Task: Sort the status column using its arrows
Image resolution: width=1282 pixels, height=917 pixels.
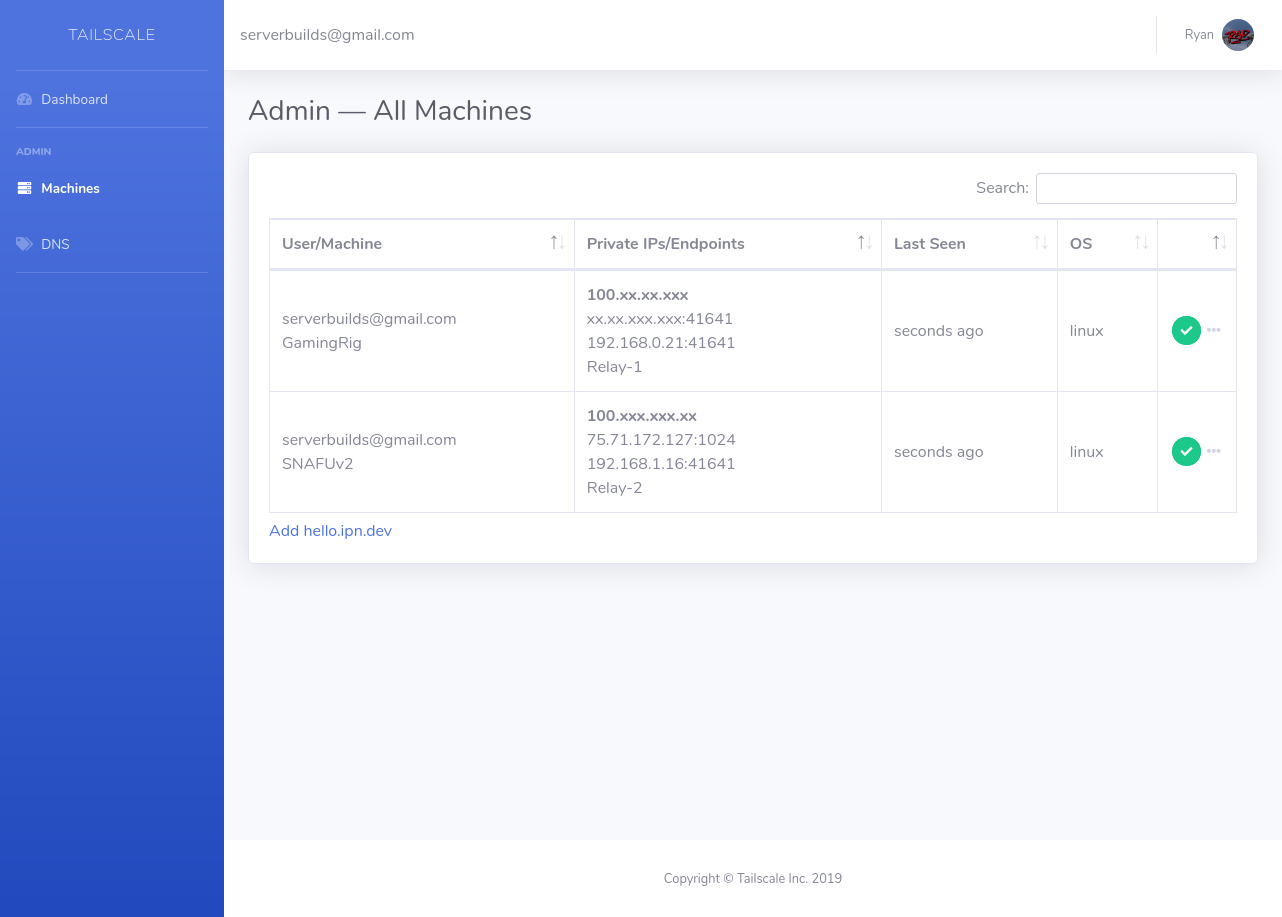Action: 1219,243
